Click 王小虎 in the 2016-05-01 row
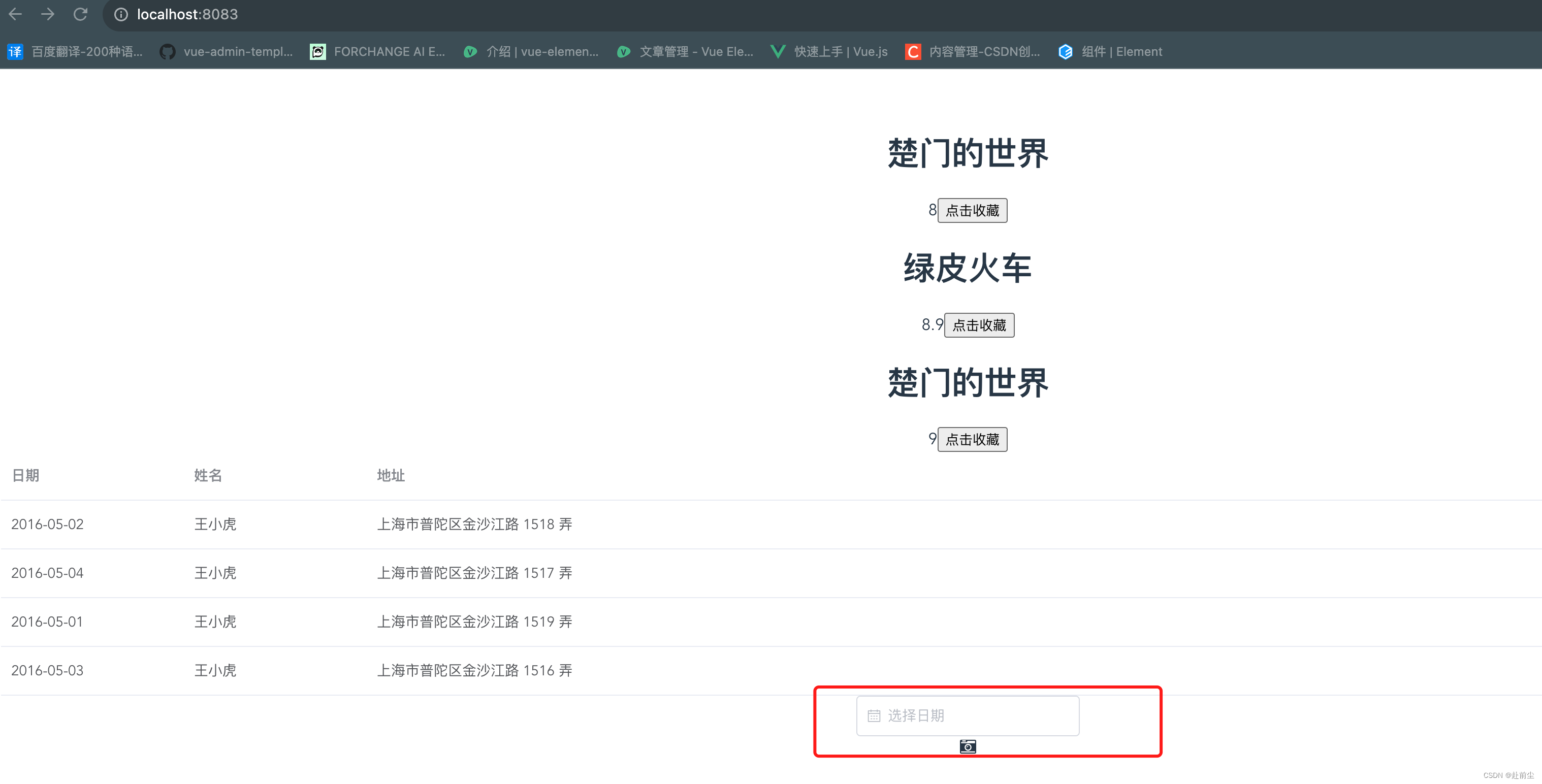Image resolution: width=1542 pixels, height=784 pixels. [215, 622]
